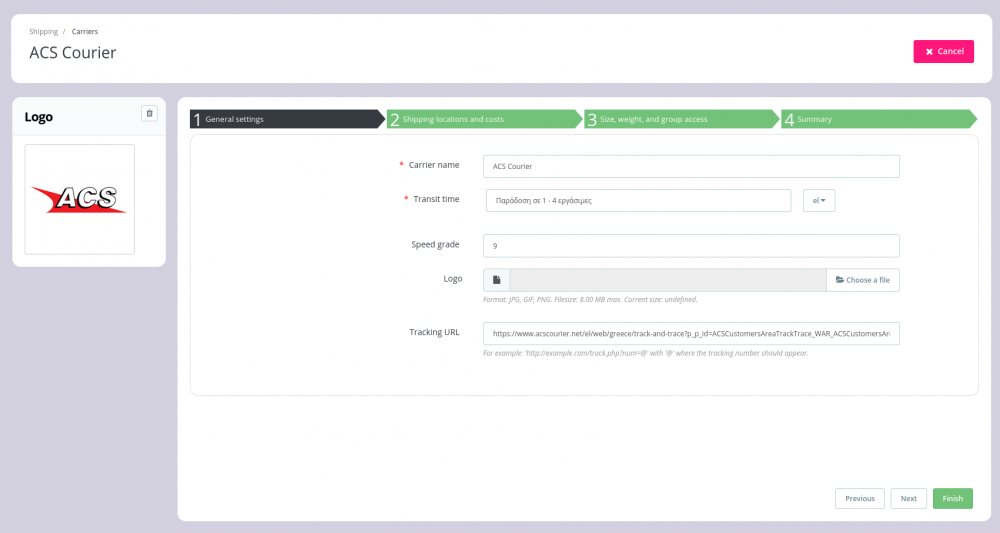Click the grey Logo file path box
Screen dimensions: 1000x533
(x=668, y=280)
